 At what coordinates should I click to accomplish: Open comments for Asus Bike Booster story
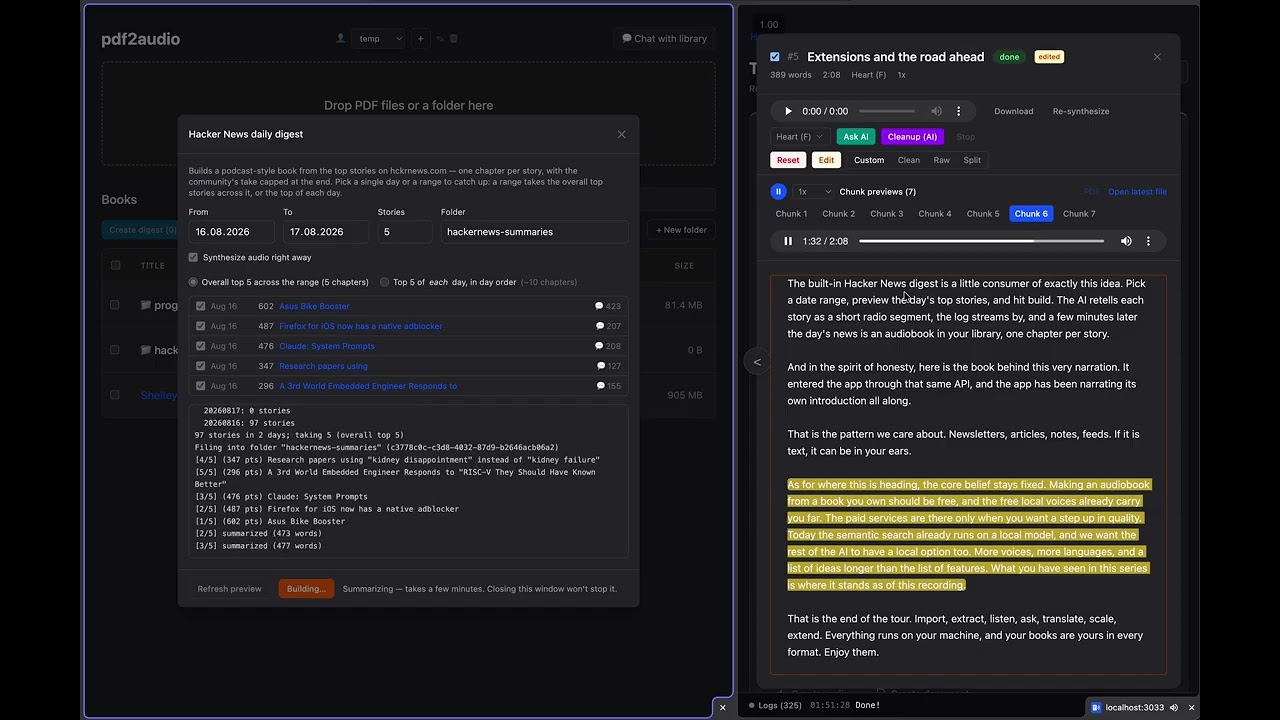point(608,306)
